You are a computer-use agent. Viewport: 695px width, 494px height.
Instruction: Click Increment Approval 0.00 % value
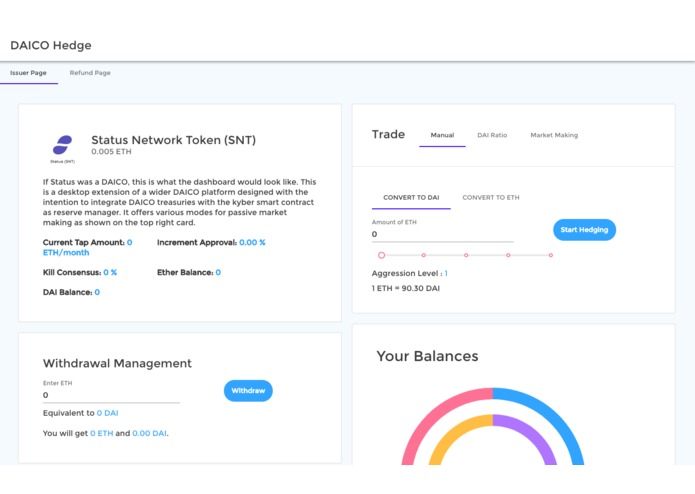pos(252,242)
